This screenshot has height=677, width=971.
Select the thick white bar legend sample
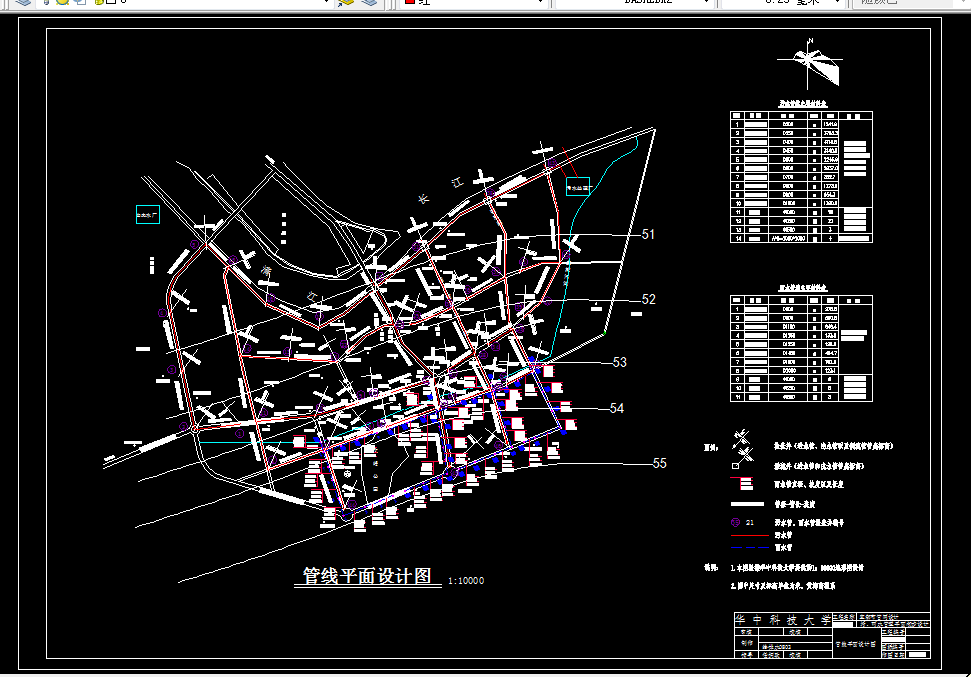click(747, 504)
